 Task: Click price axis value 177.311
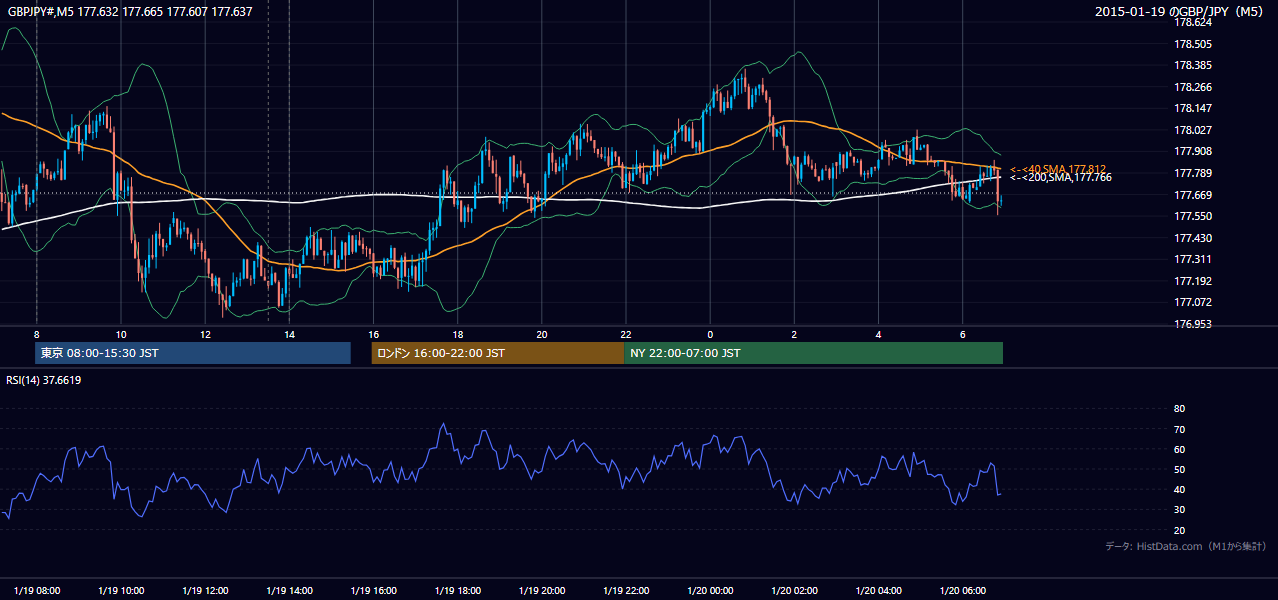point(1193,259)
